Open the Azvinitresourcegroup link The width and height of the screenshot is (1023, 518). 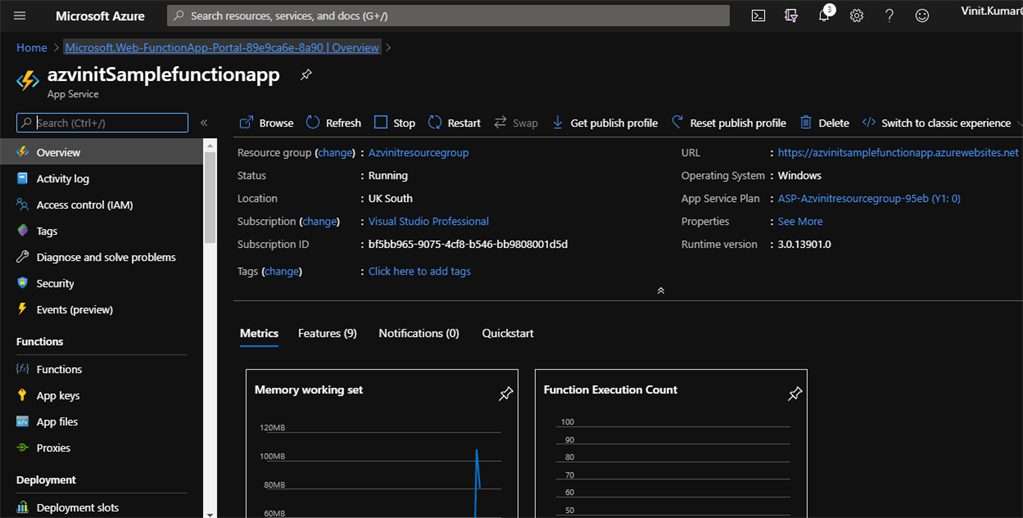[x=418, y=153]
